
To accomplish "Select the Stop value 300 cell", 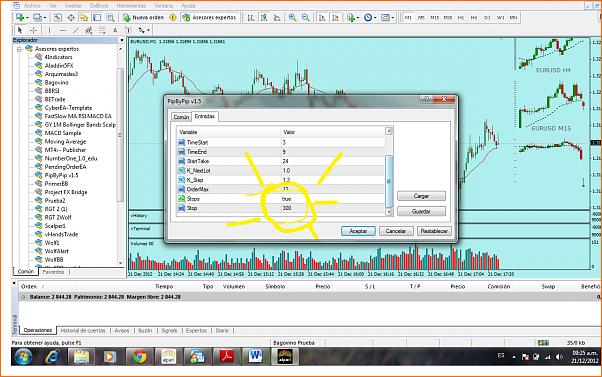I will click(333, 208).
